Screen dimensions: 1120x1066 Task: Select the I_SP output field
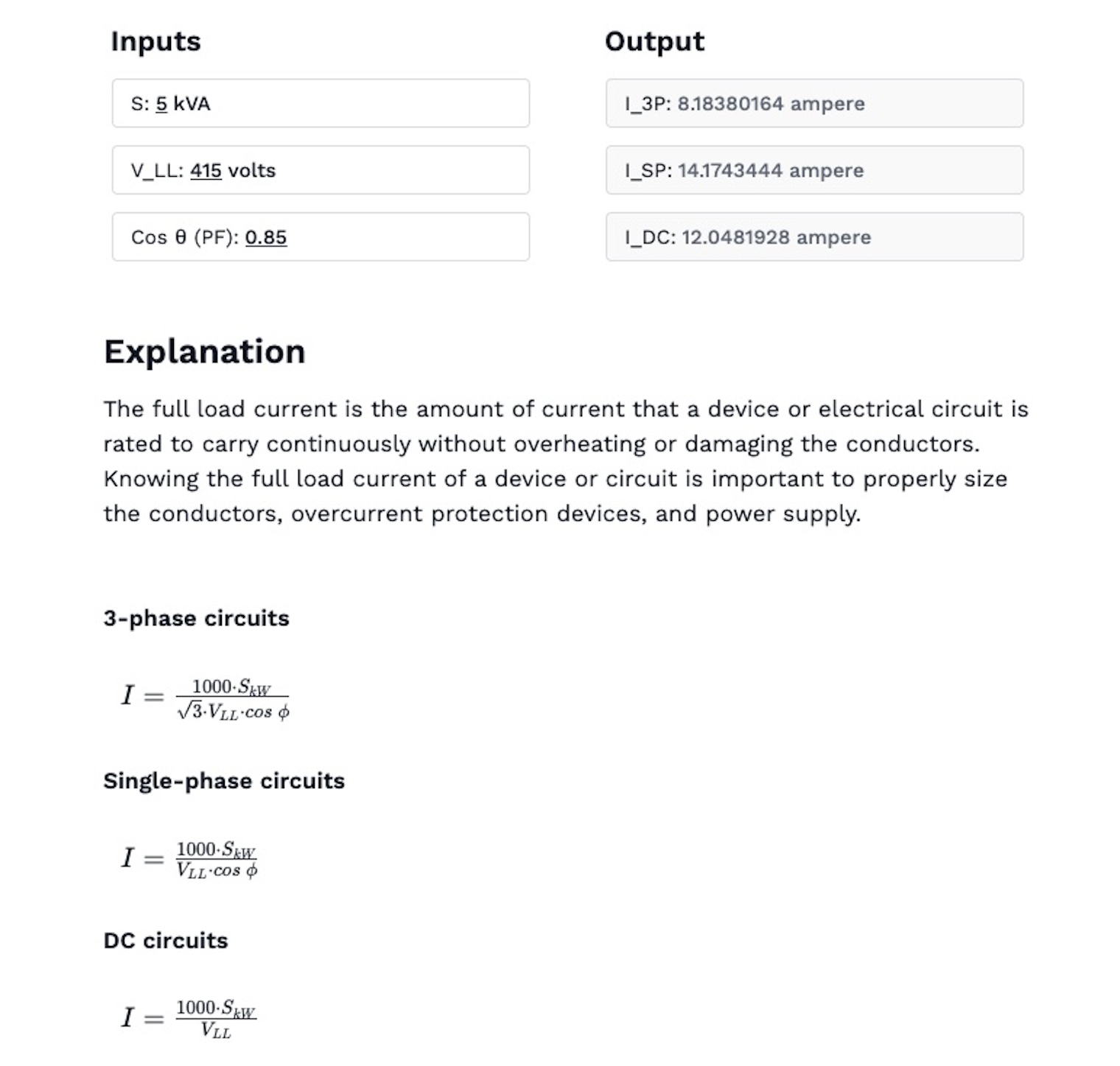coord(814,170)
